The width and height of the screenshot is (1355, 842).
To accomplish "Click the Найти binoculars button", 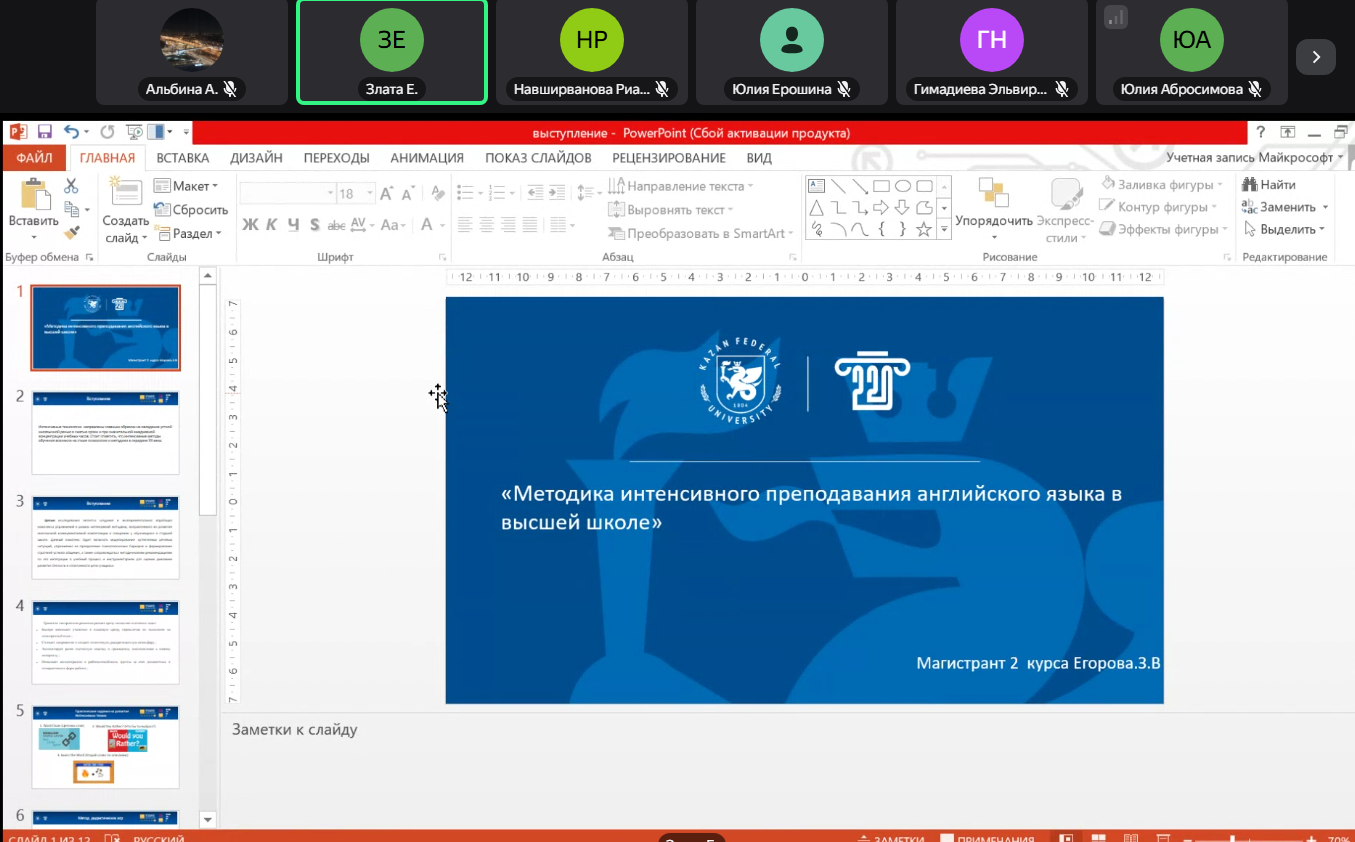I will (1268, 185).
